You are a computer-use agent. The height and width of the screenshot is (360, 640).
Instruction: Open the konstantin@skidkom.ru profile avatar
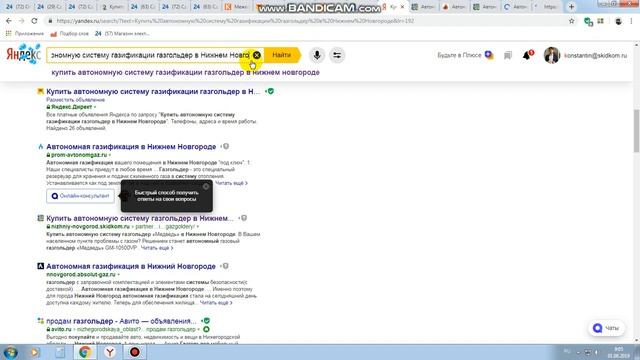[551, 55]
